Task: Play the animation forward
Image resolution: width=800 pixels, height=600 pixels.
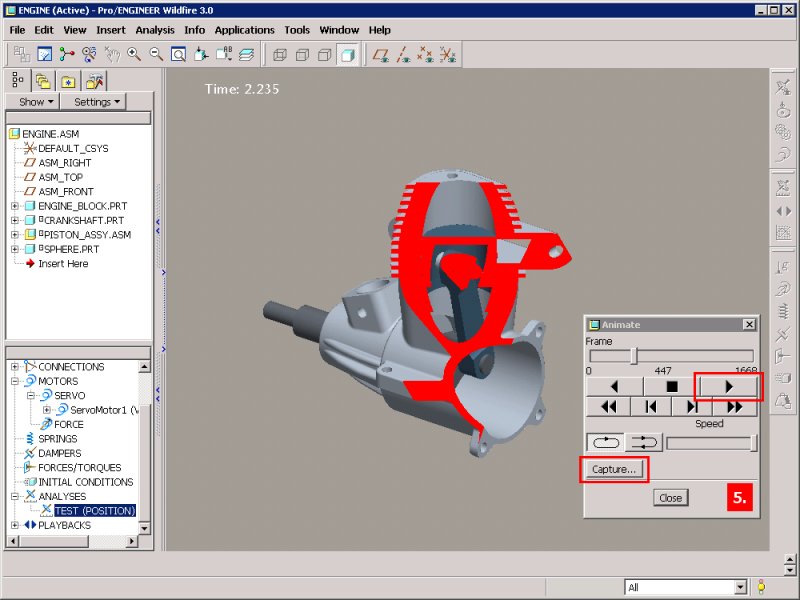Action: click(729, 387)
